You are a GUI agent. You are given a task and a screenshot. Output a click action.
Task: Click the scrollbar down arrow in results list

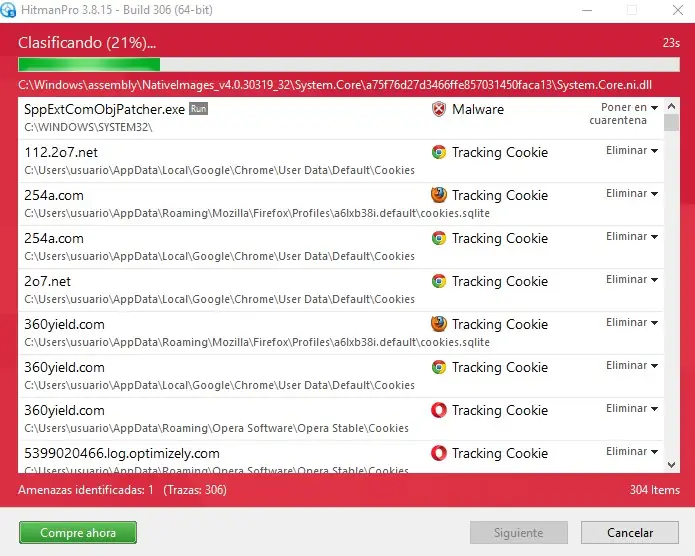[x=670, y=464]
